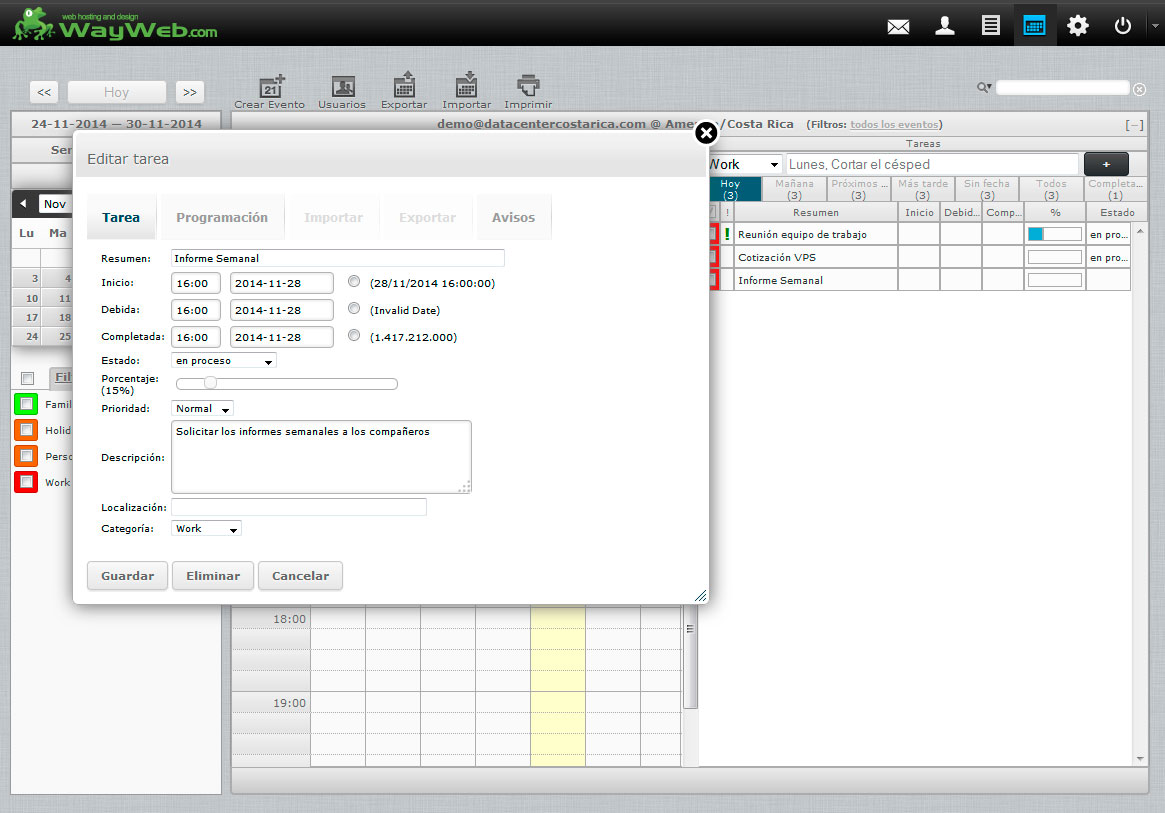
Task: Open the Prioridad Normal dropdown
Action: pos(202,409)
